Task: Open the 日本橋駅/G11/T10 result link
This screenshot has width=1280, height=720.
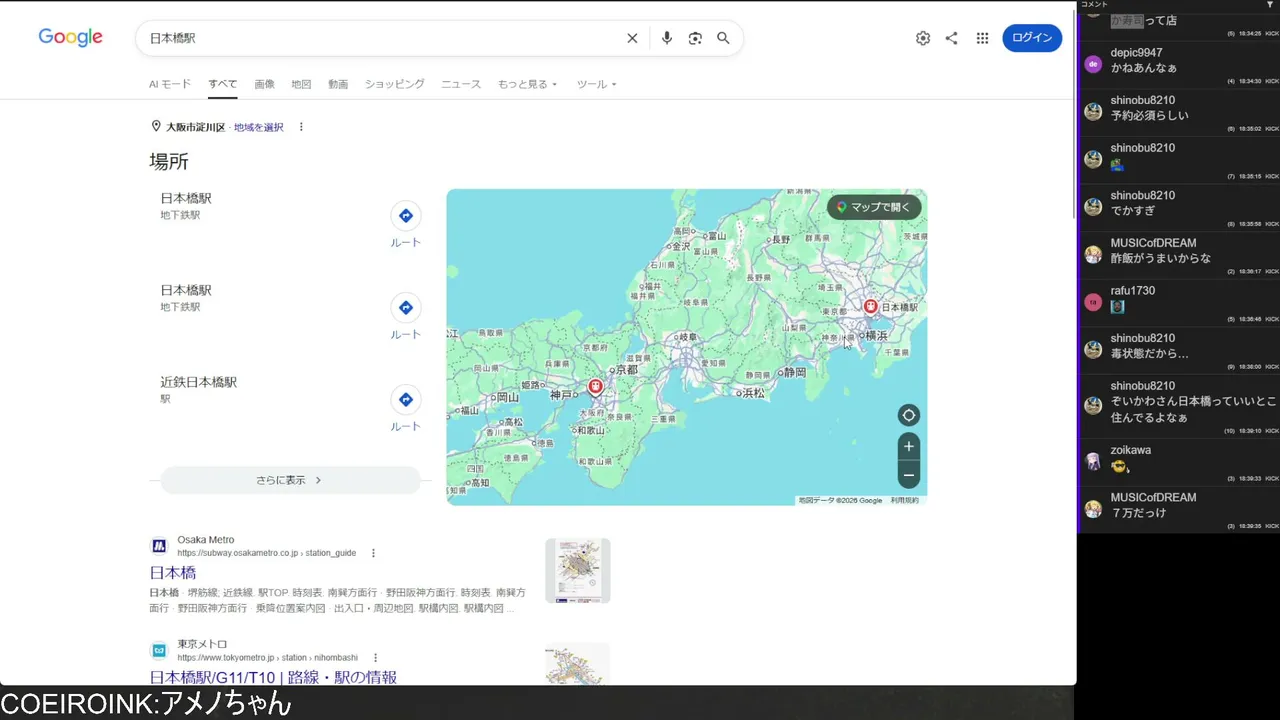Action: tap(273, 677)
